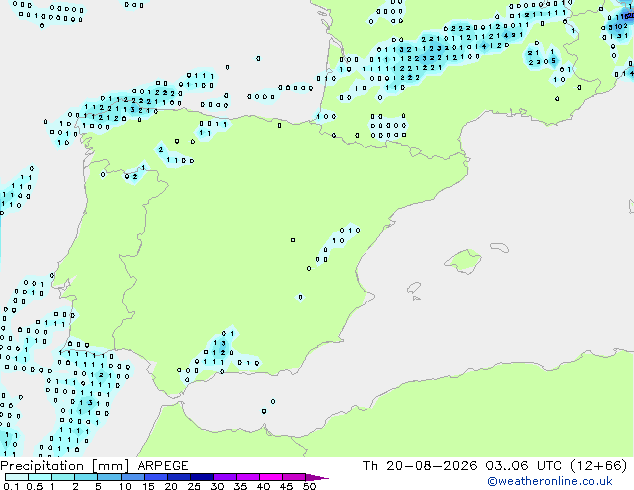Select the 2–5 mm legend color swatch
634x490 pixels.
(86, 477)
